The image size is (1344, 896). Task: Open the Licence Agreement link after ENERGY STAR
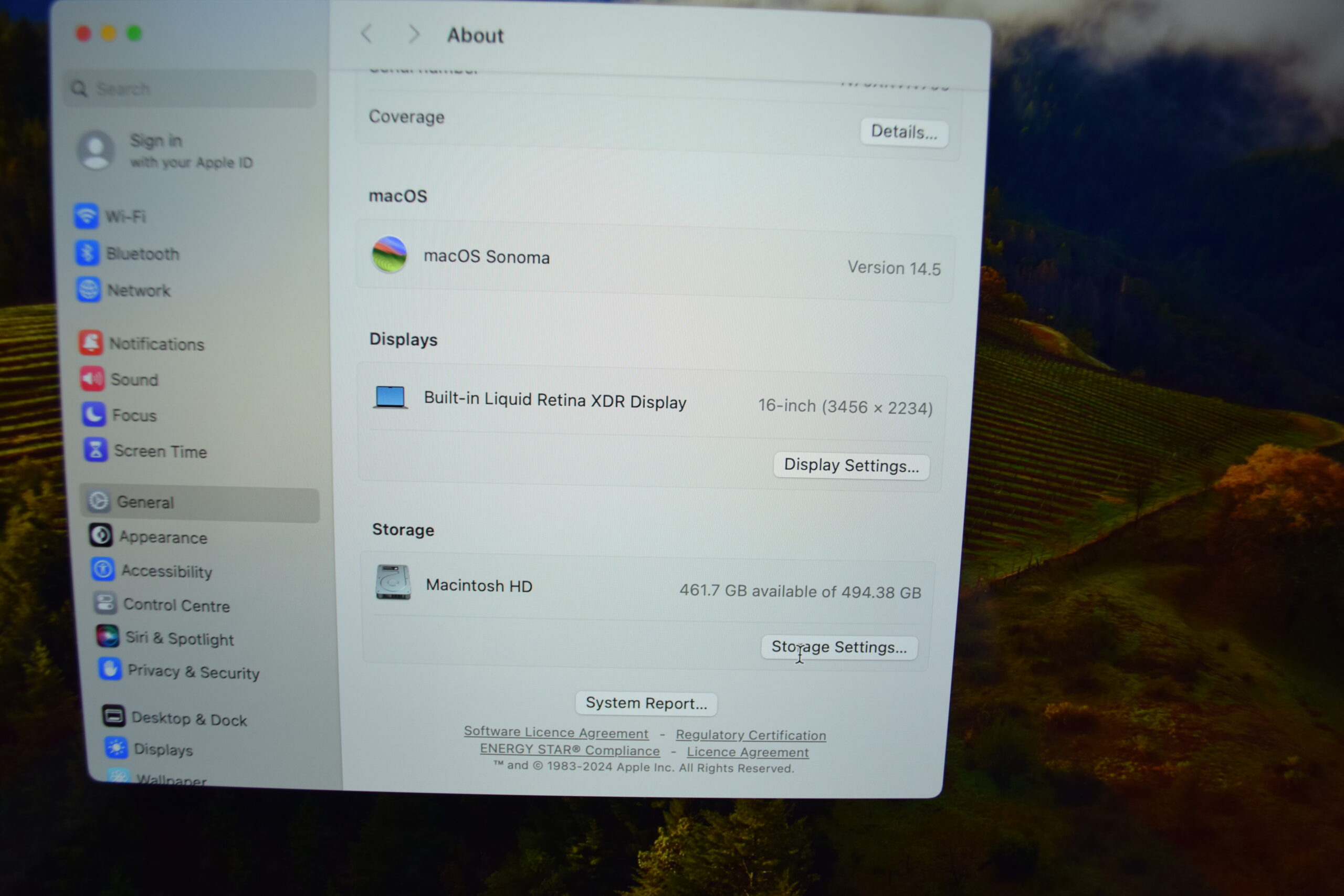coord(748,753)
